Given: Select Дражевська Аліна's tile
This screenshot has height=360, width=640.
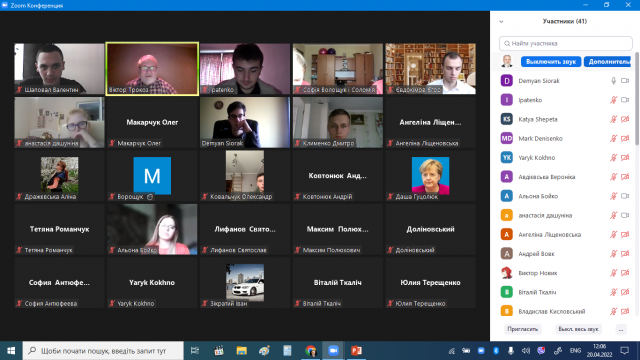Looking at the screenshot, I should point(59,176).
